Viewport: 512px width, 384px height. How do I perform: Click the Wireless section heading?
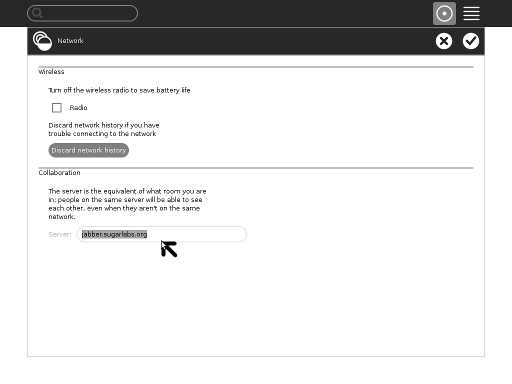(x=51, y=72)
